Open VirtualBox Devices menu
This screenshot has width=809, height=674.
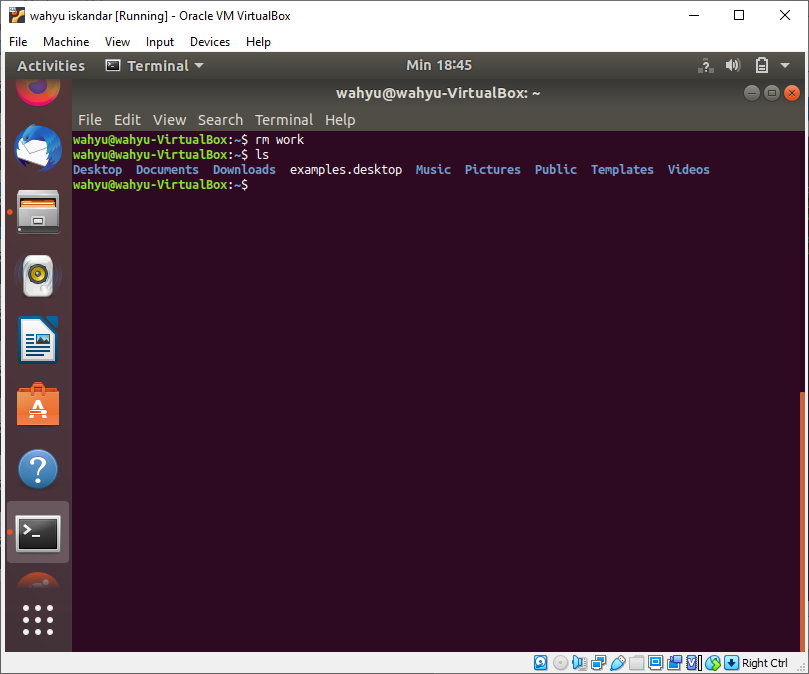click(x=210, y=42)
